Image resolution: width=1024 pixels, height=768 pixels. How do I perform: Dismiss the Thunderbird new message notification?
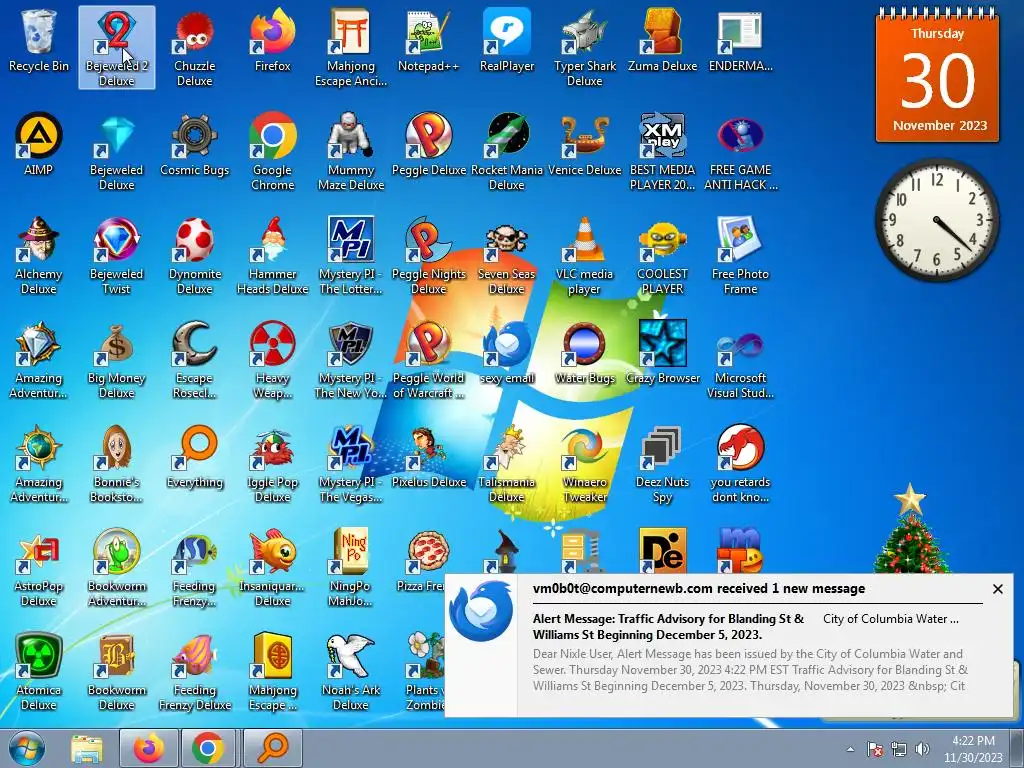997,589
